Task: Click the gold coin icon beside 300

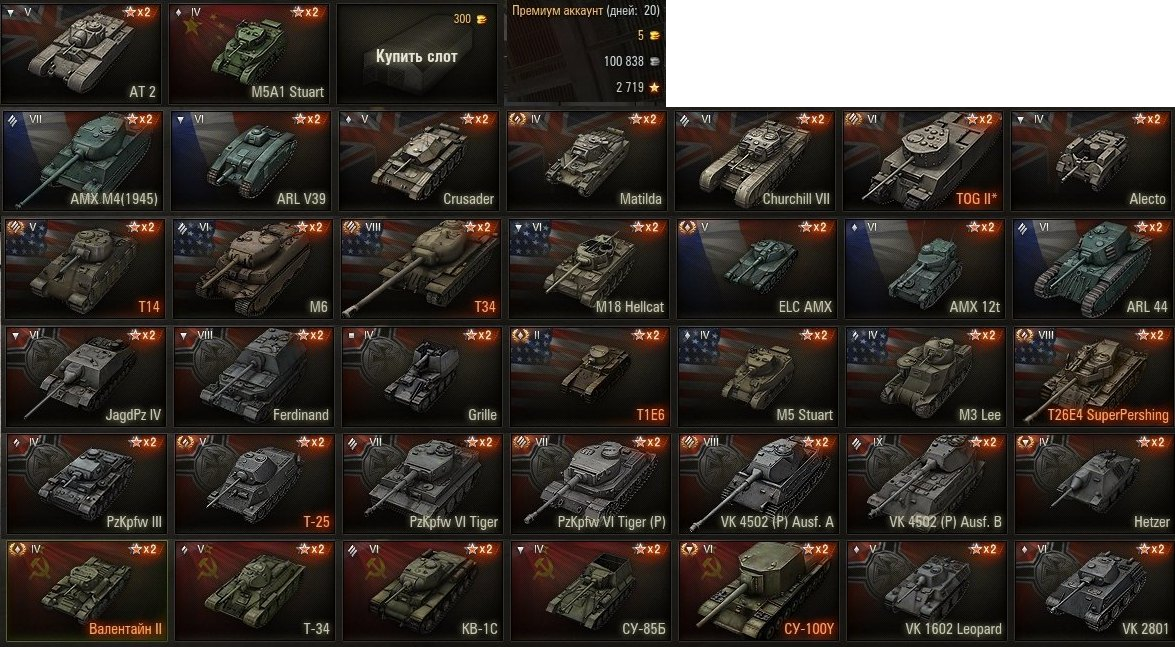Action: coord(481,19)
